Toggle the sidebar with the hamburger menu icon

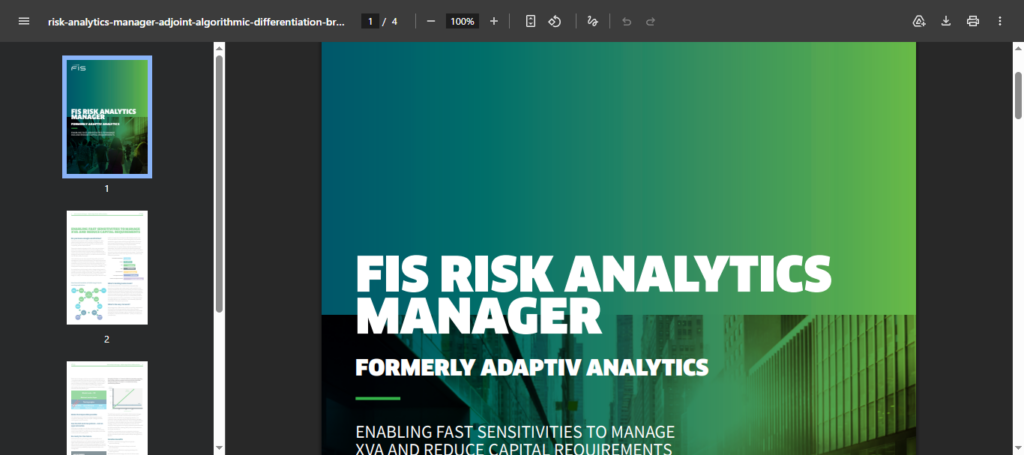pos(24,21)
